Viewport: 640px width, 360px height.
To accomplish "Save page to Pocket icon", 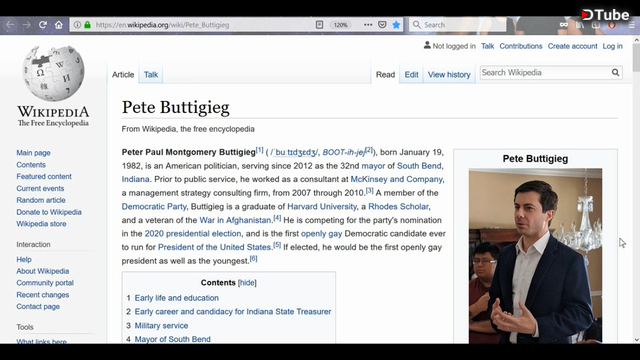I will (382, 25).
